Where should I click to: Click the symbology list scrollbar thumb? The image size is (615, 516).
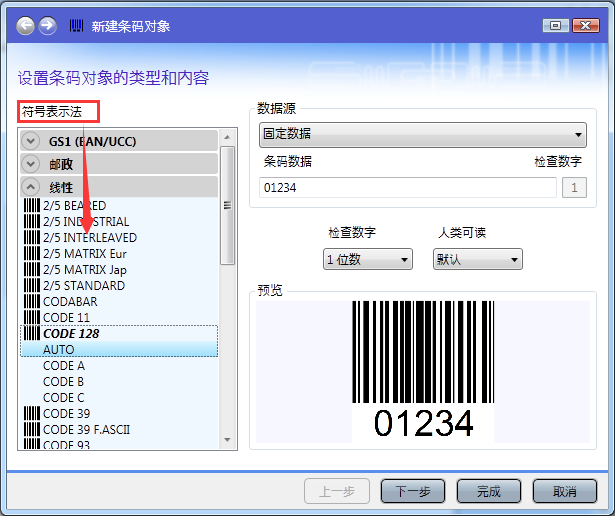(x=227, y=205)
